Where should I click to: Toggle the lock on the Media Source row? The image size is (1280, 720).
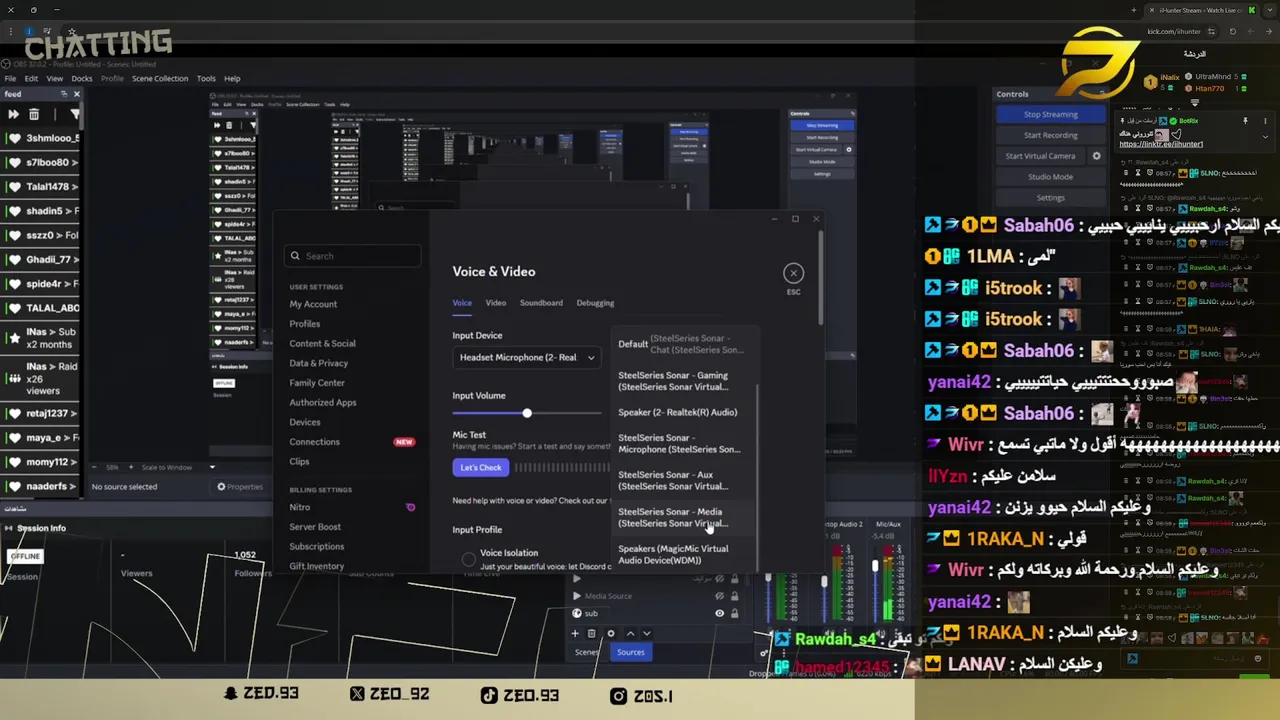click(735, 596)
